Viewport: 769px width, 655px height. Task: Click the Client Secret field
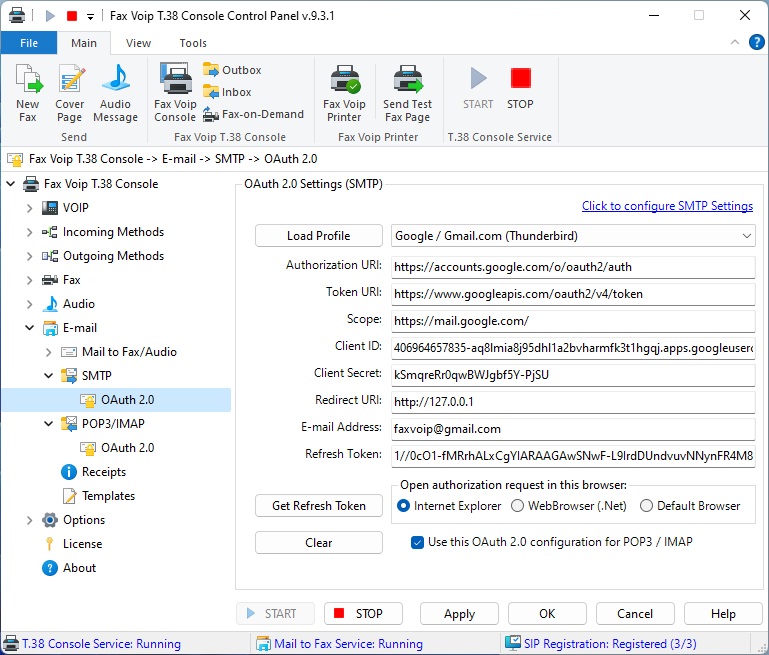tap(573, 375)
